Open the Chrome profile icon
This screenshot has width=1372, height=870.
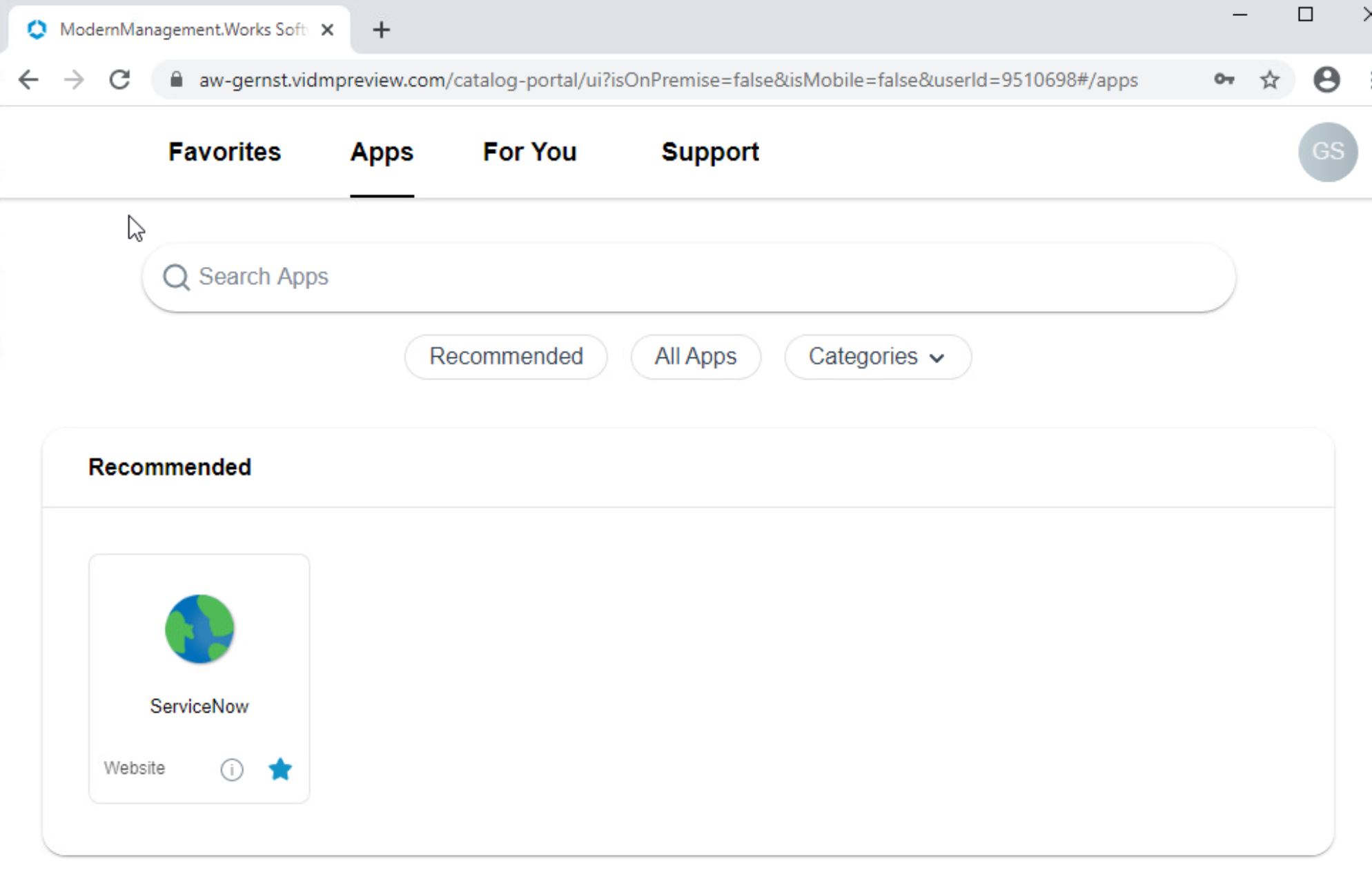1326,80
